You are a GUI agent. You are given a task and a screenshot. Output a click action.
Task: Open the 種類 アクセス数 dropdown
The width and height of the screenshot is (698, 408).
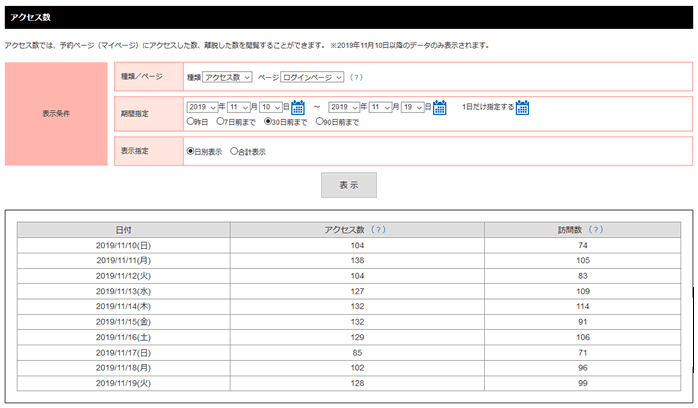pyautogui.click(x=227, y=77)
